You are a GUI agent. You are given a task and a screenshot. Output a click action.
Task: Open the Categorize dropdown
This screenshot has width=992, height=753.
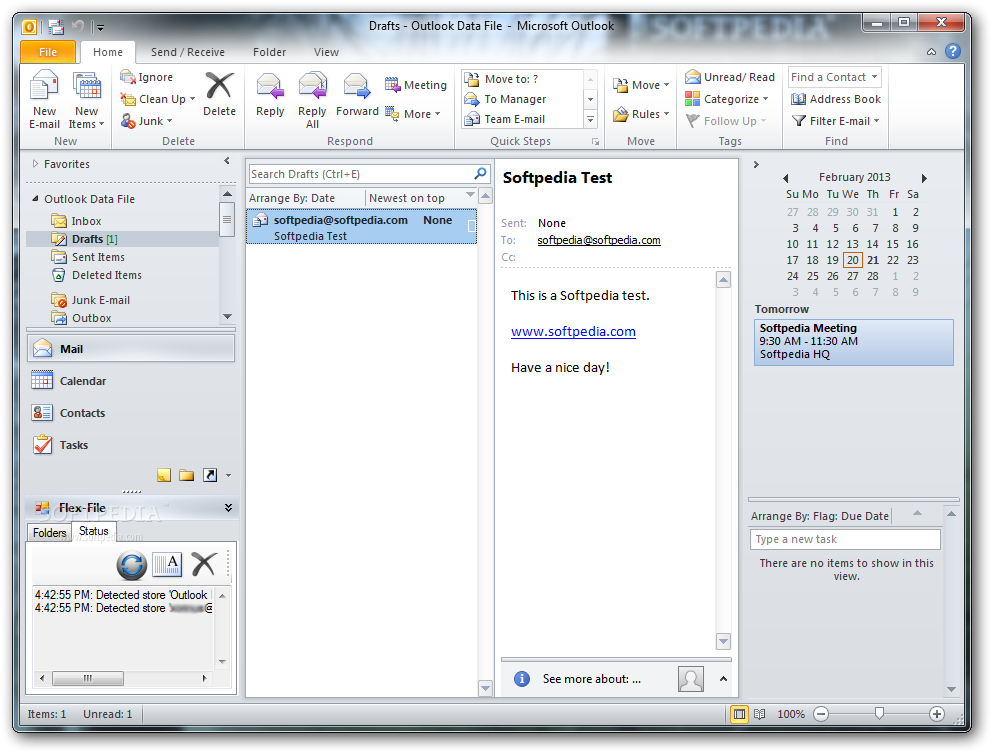[727, 99]
